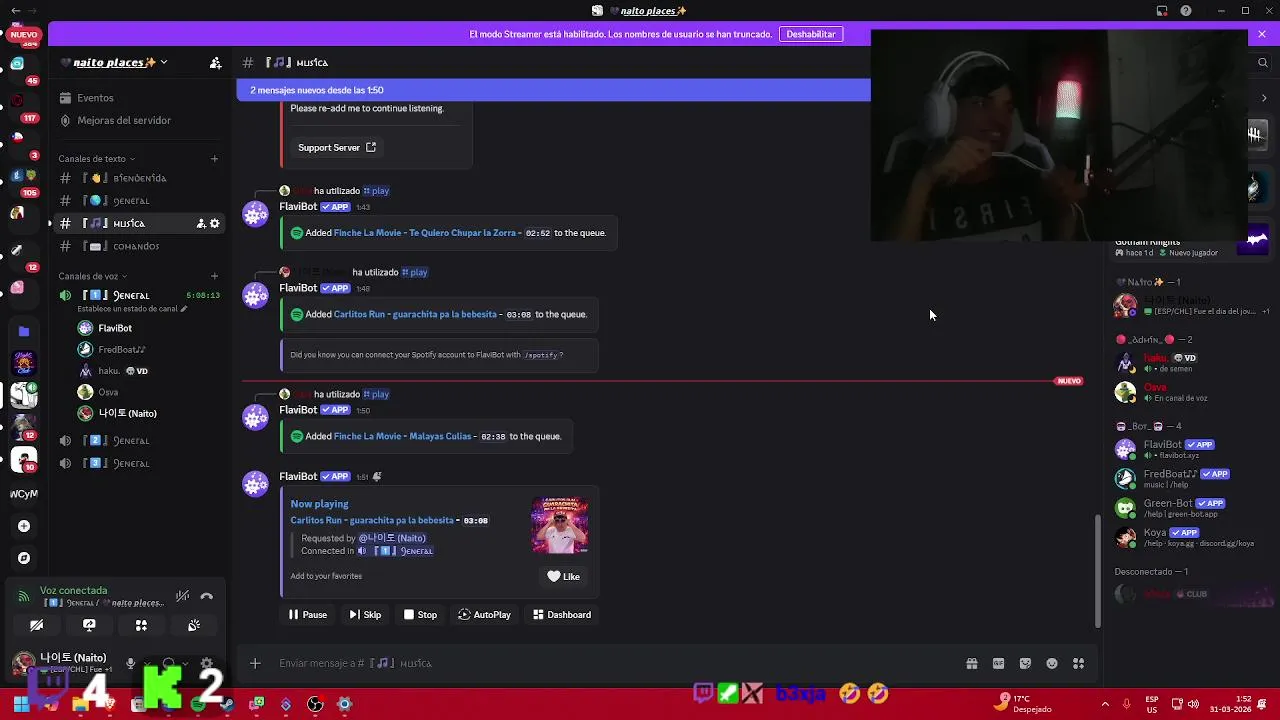Click invite icon on the musica channel row
The height and width of the screenshot is (720, 1280).
coord(200,223)
